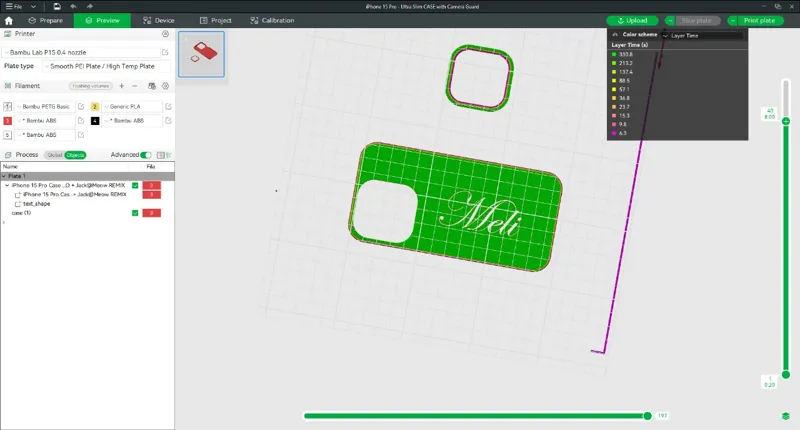800x430 pixels.
Task: Open Flushing volumes settings
Action: (91, 86)
